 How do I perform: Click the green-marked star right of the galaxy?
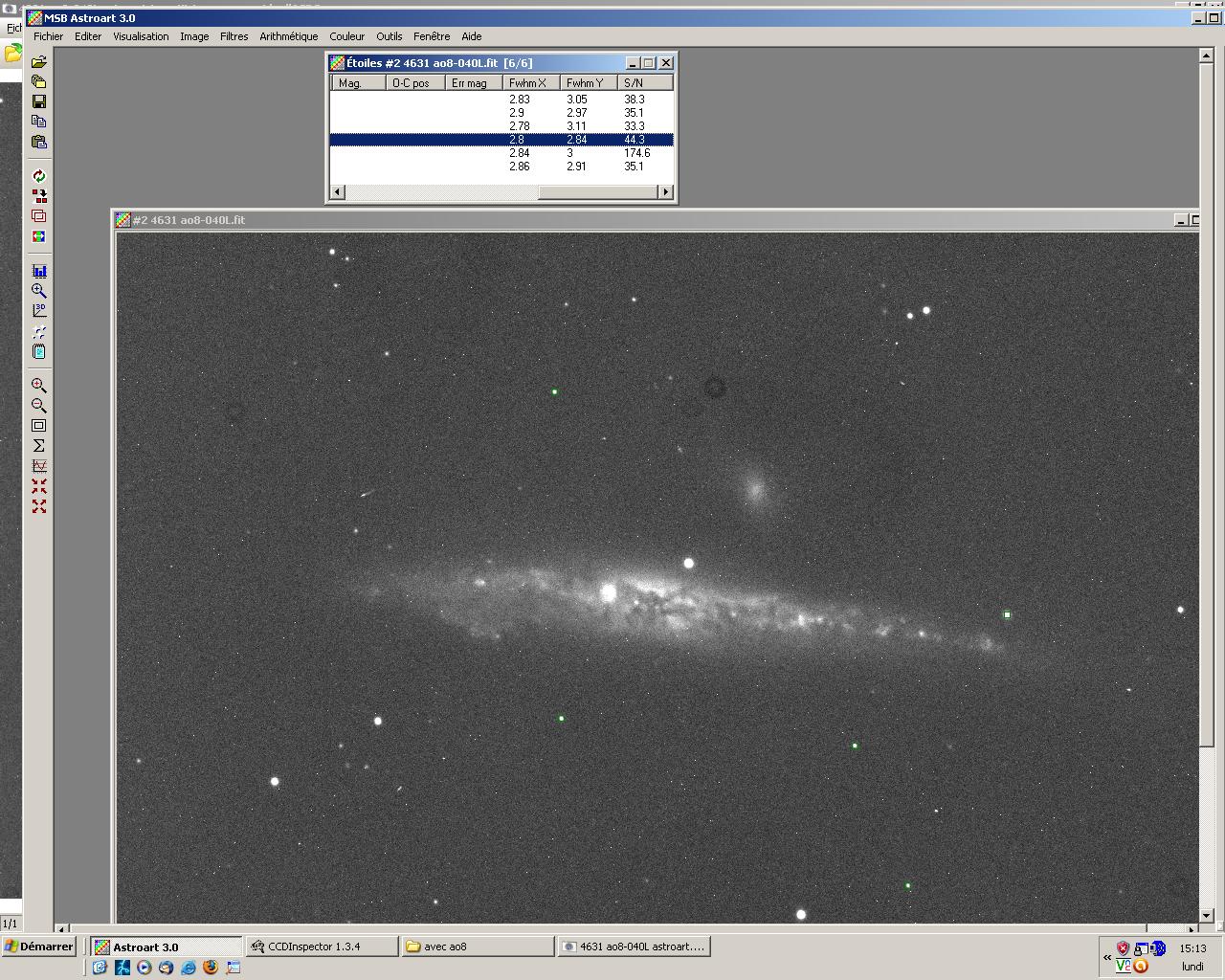point(1007,614)
